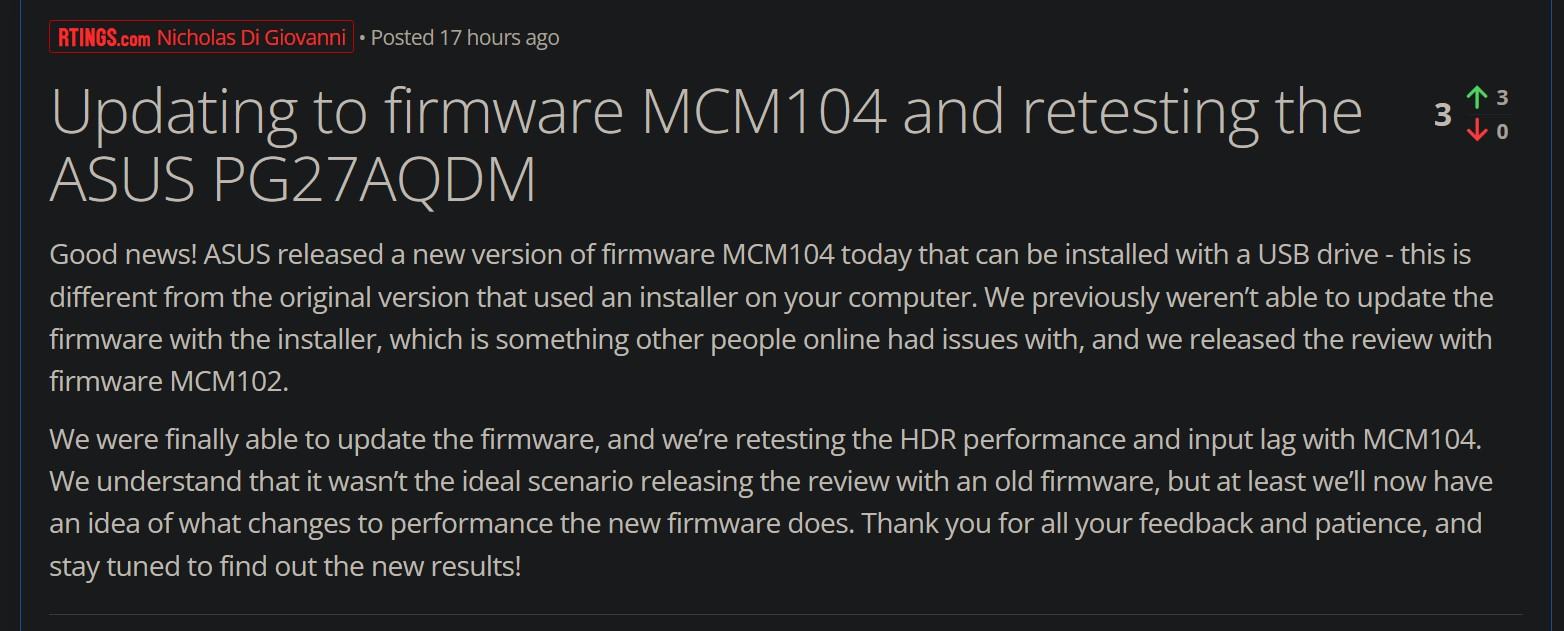1564x631 pixels.
Task: Click the net vote score 3
Action: click(x=1442, y=115)
